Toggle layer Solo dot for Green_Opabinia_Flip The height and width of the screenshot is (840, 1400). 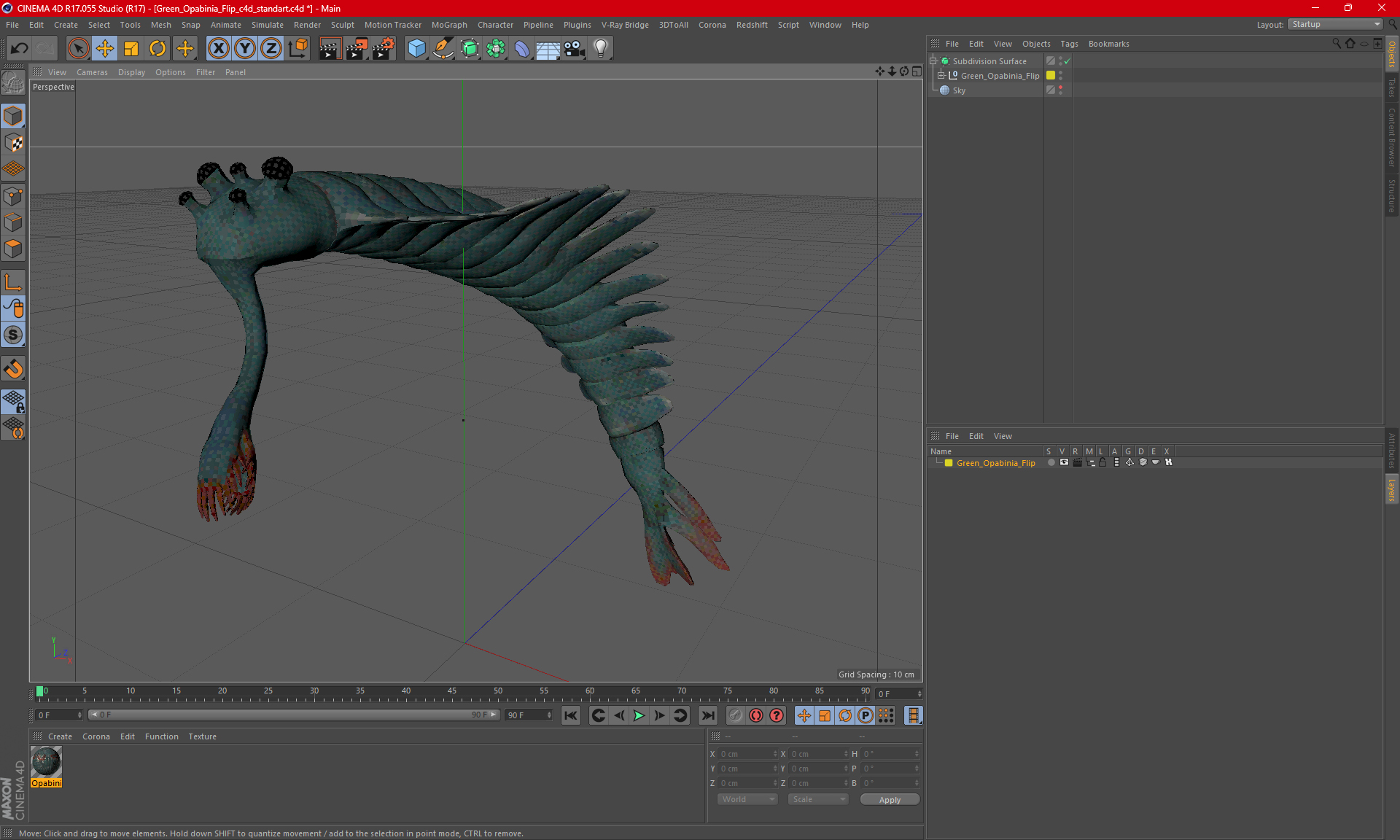pos(1051,462)
